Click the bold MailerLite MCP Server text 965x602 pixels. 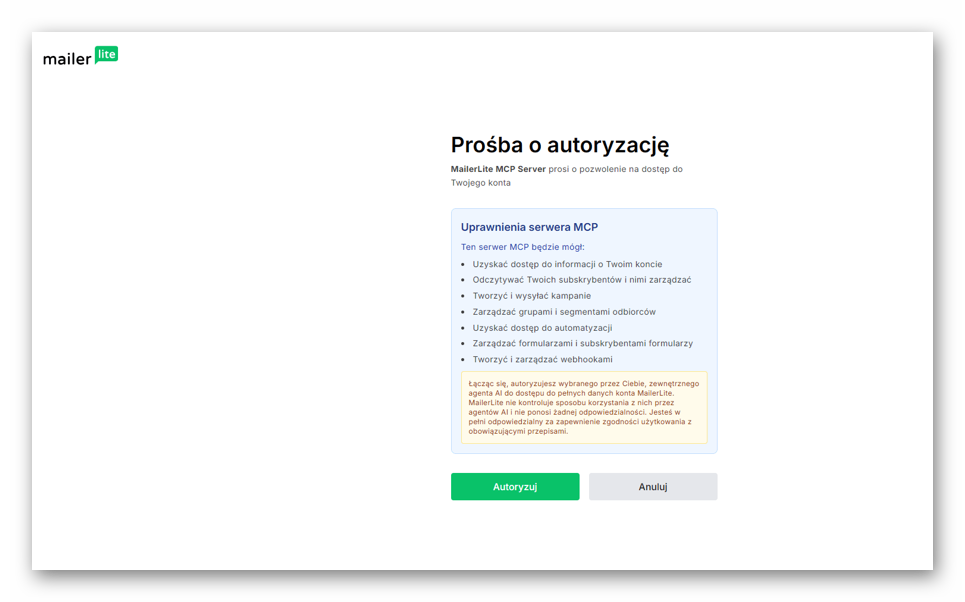click(x=498, y=169)
